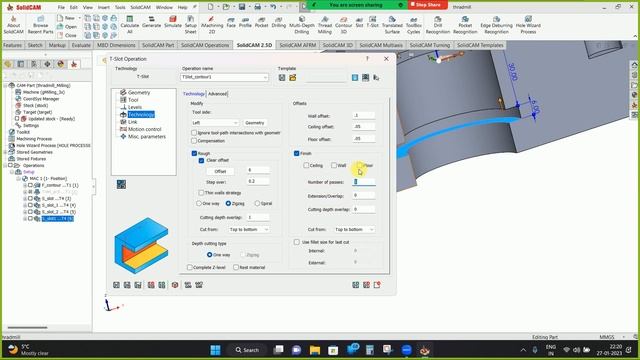The image size is (640, 360).
Task: Click the Offset button under Clear offset
Action: (x=220, y=171)
